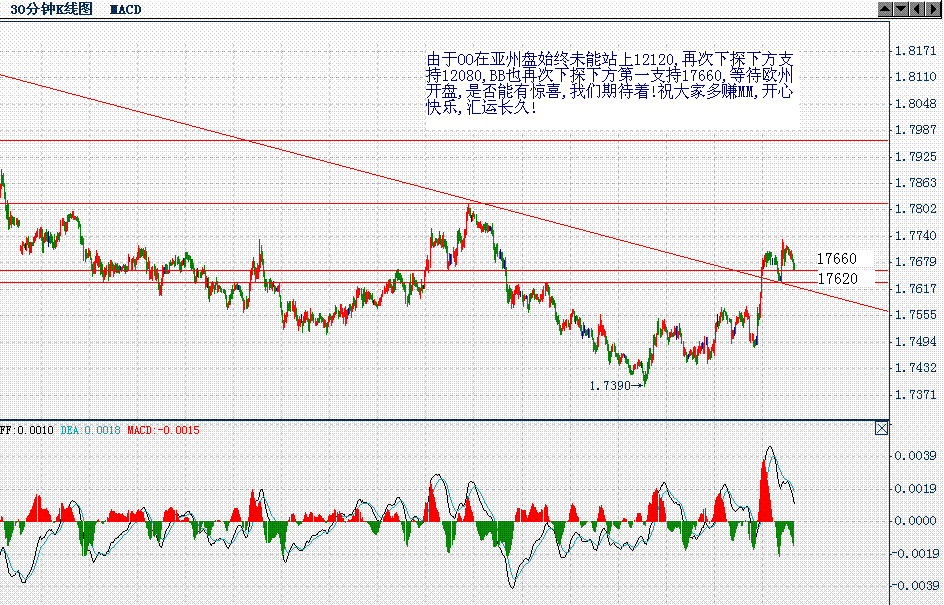The width and height of the screenshot is (944, 605).
Task: Click the 1.7371 price axis label
Action: click(915, 394)
